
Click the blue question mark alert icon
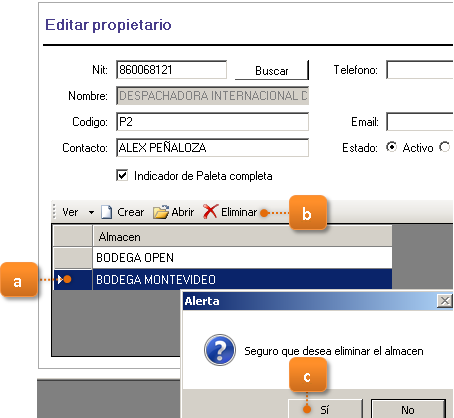pyautogui.click(x=220, y=350)
